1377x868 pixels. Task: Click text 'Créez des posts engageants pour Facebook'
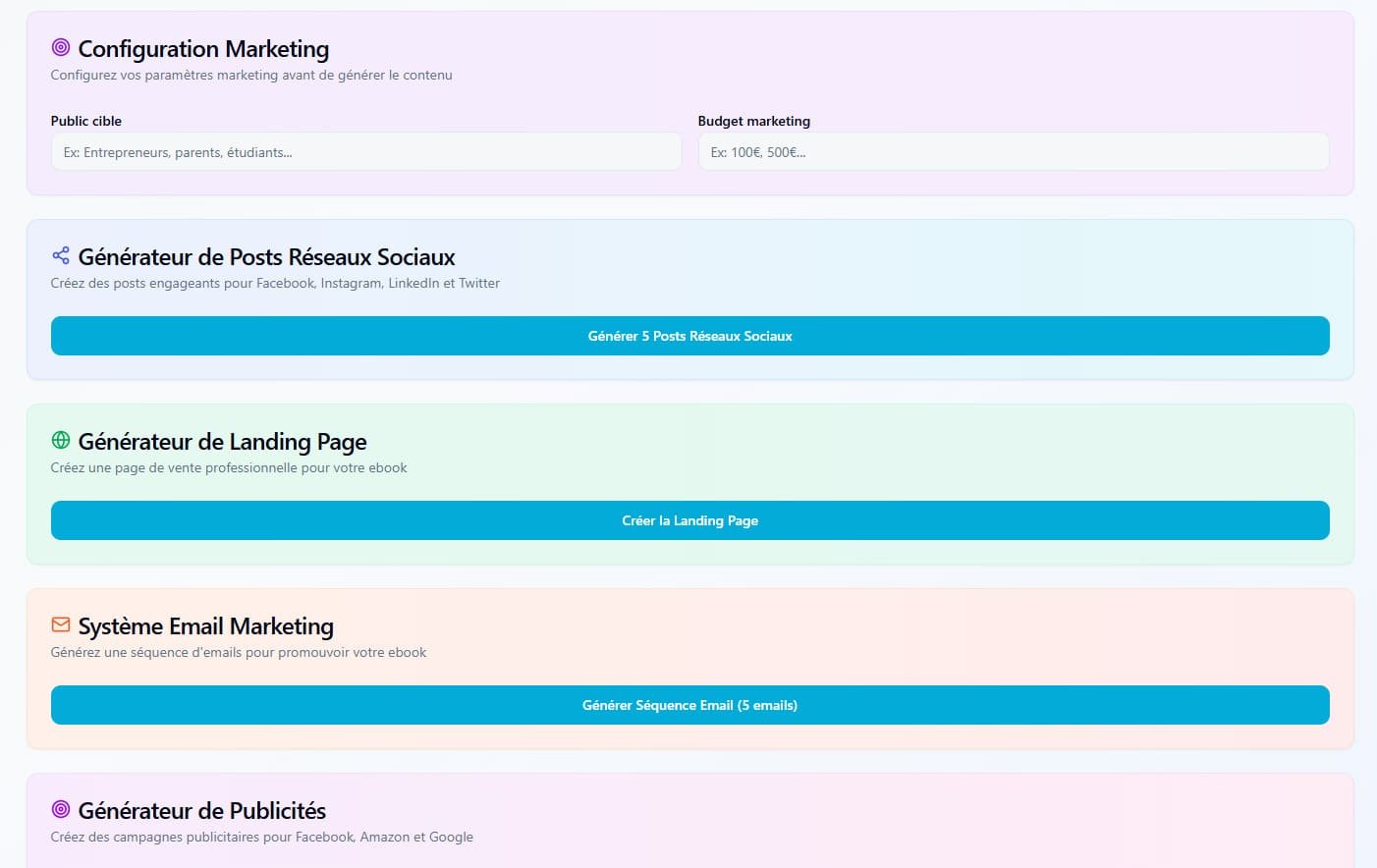tap(184, 283)
